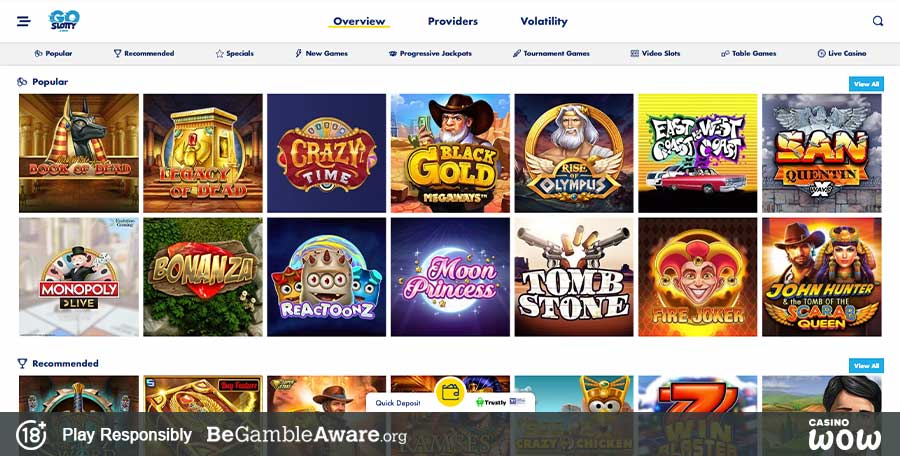Click View All for Recommended games
The height and width of the screenshot is (456, 900).
point(866,365)
